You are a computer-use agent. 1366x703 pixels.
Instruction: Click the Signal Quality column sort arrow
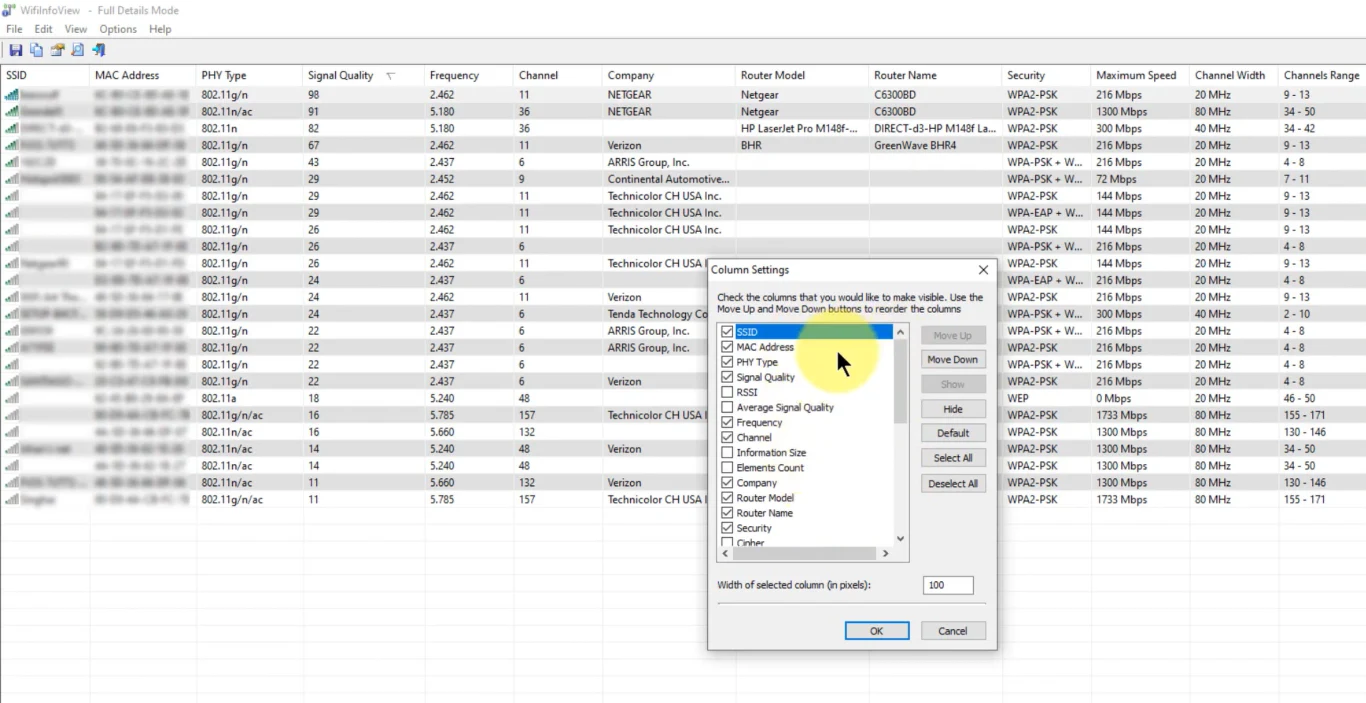click(391, 75)
